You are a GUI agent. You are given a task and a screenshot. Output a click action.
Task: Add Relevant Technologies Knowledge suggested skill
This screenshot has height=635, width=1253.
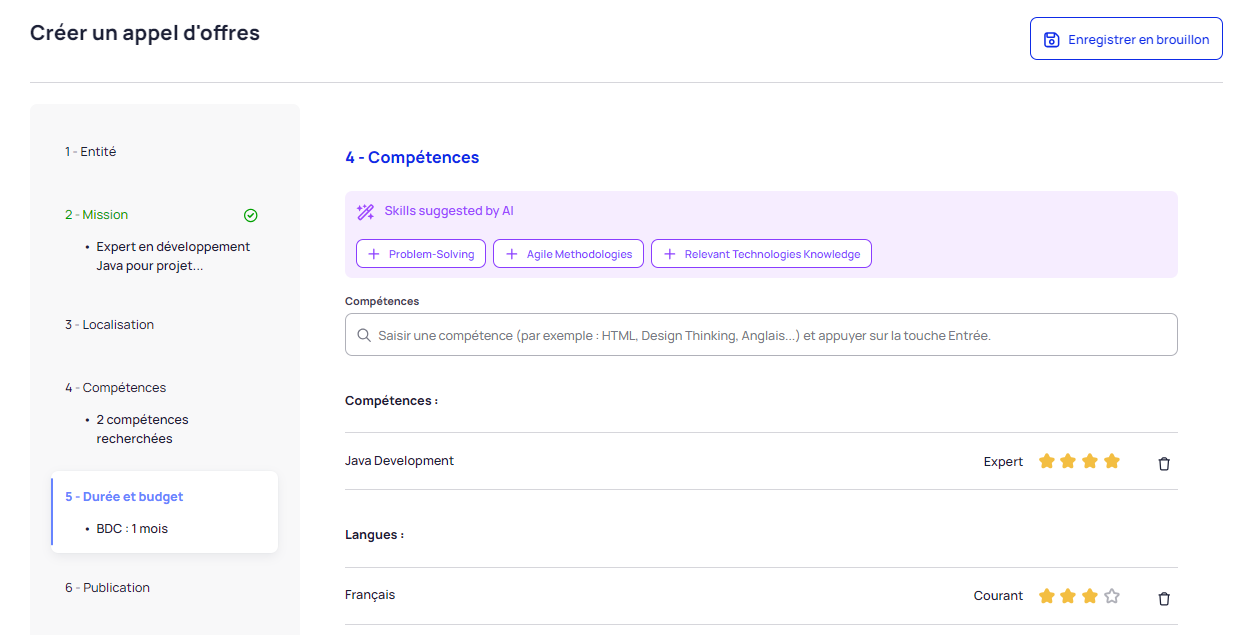pyautogui.click(x=761, y=254)
